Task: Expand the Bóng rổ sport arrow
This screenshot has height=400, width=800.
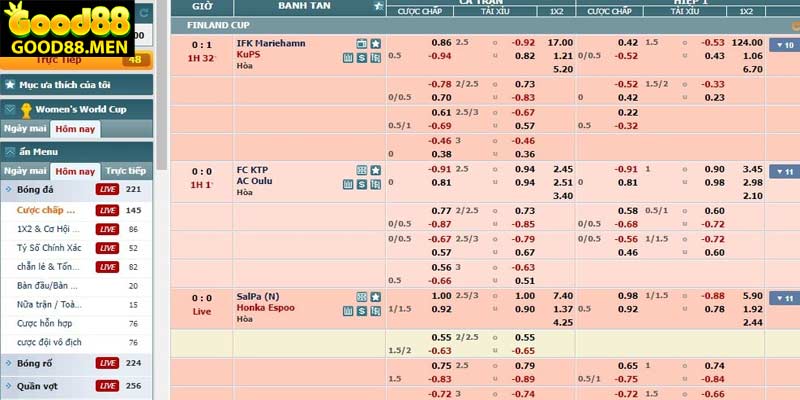Action: (x=9, y=363)
